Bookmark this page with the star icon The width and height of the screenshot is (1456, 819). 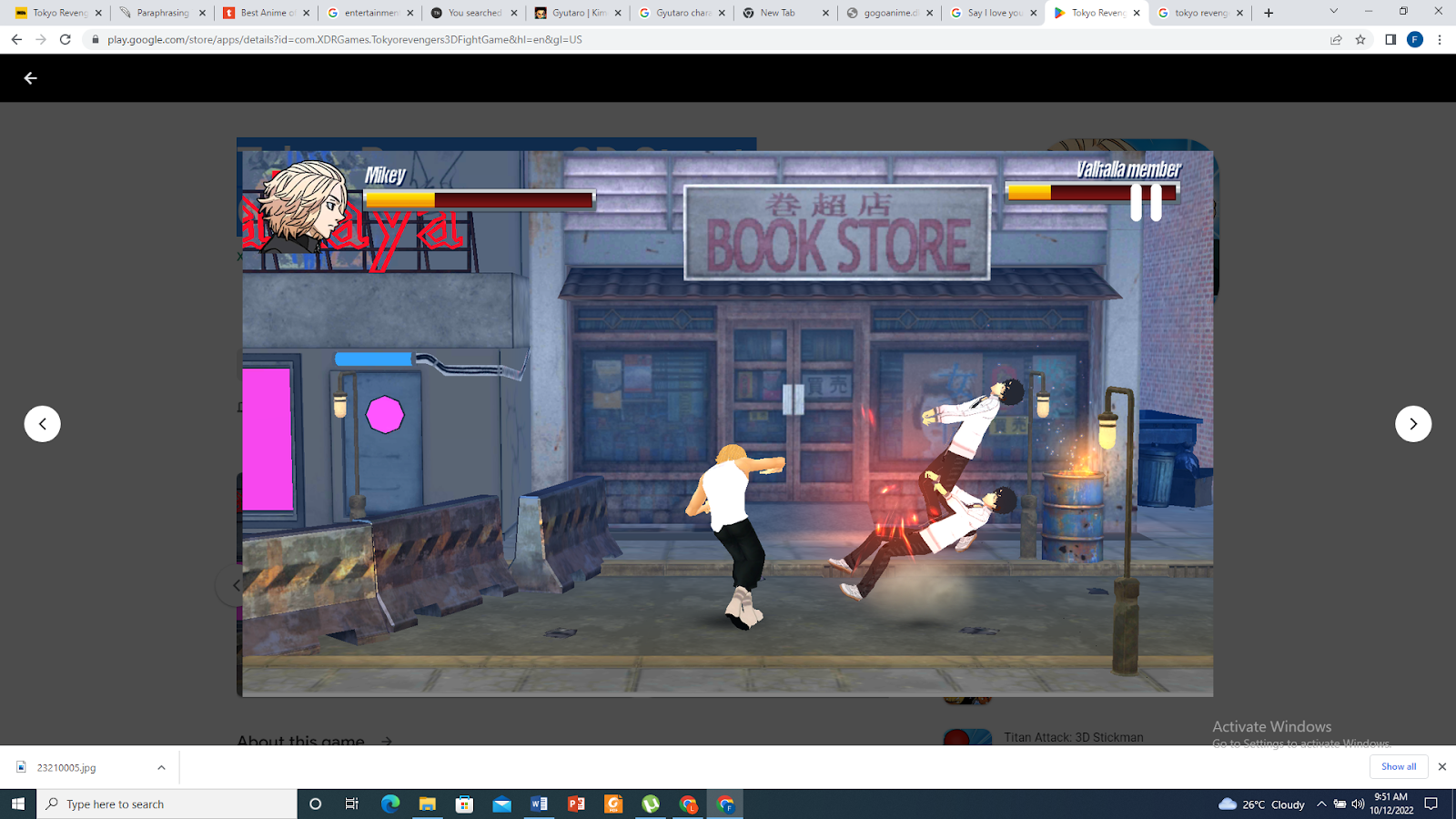click(1360, 39)
